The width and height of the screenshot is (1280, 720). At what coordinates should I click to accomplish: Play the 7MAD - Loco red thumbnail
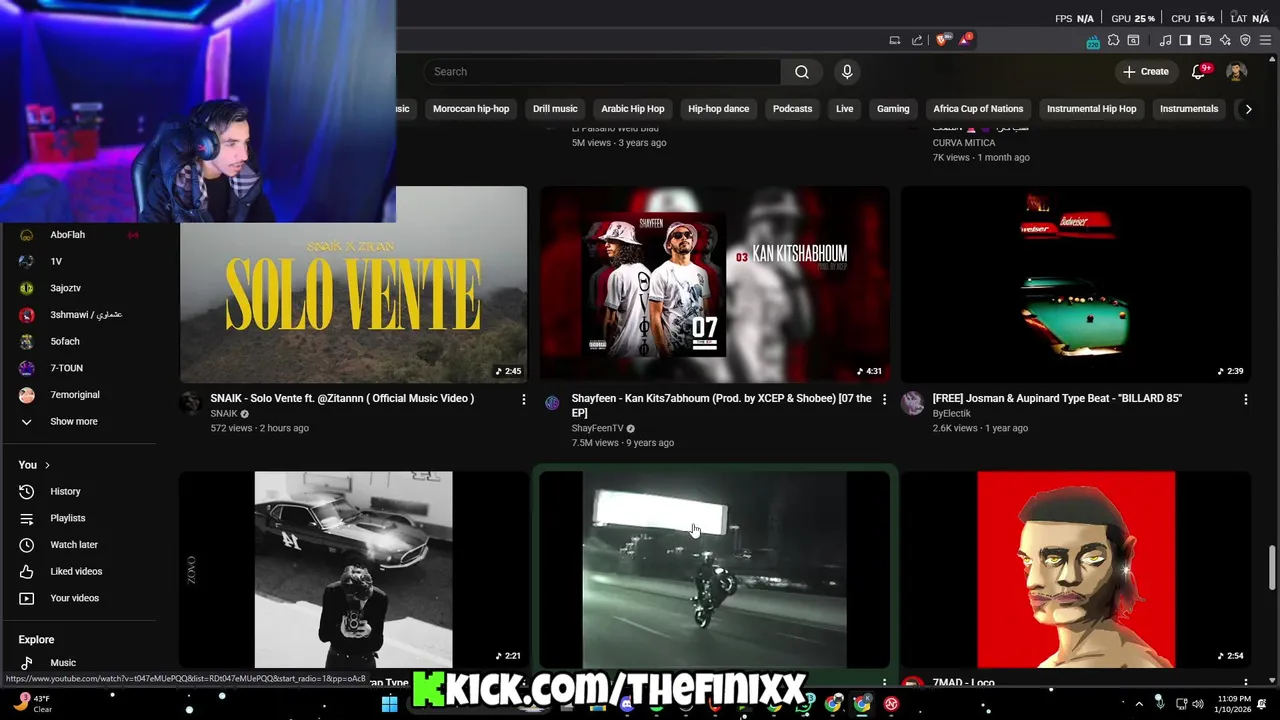click(x=1076, y=570)
